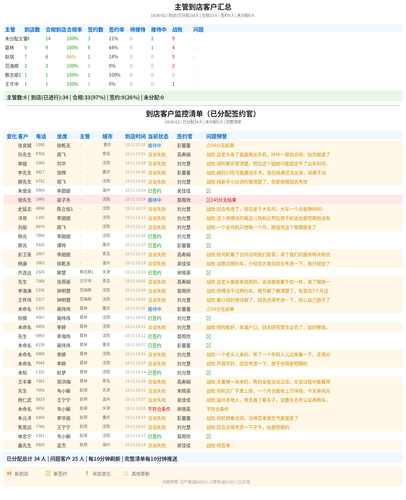Click the red 145分无结果 warning text
406x500 pixels.
point(224,200)
